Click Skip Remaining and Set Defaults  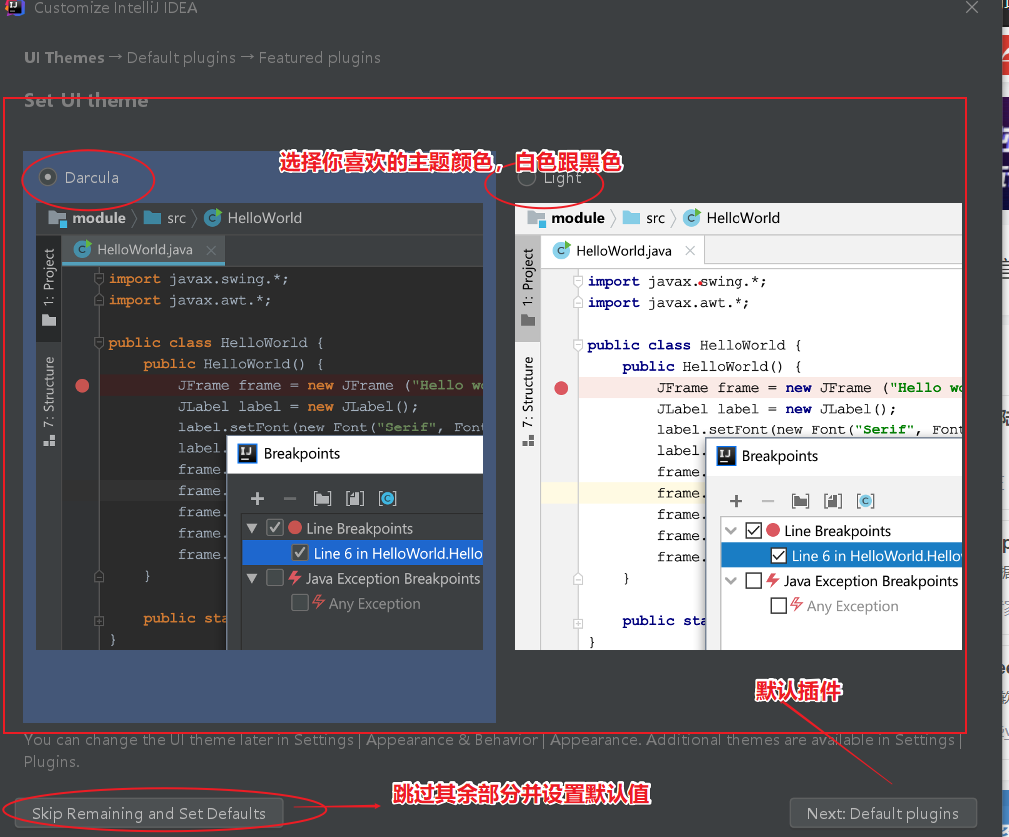(149, 813)
